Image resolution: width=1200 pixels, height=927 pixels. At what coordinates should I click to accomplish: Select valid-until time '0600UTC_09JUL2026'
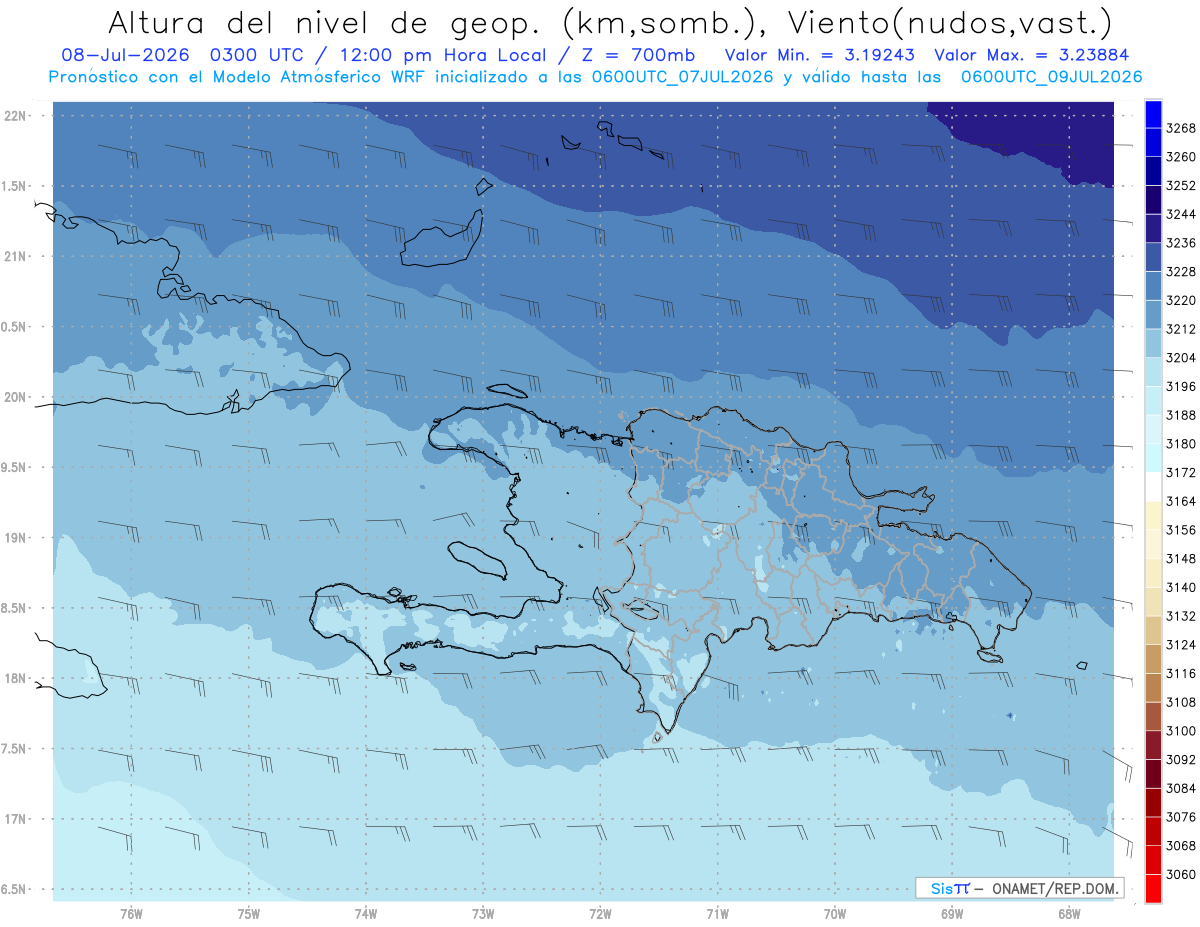[1051, 77]
